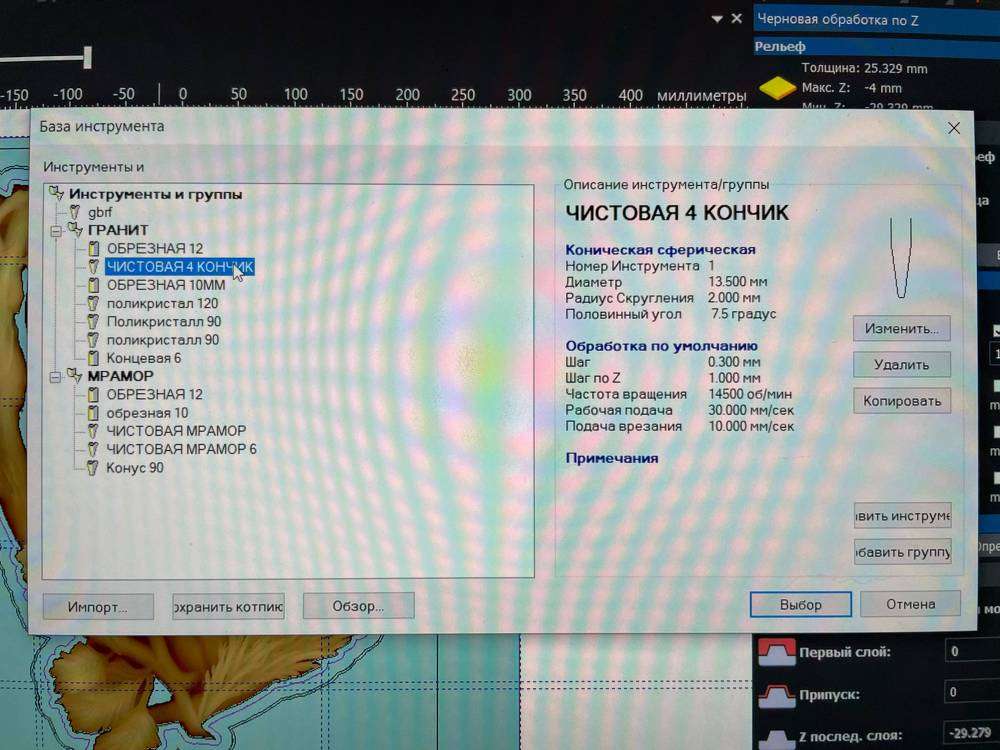Viewport: 1000px width, 750px height.
Task: Select the ЧИСТОВАЯ 4 КОНЧИК tool entry
Action: pos(180,266)
